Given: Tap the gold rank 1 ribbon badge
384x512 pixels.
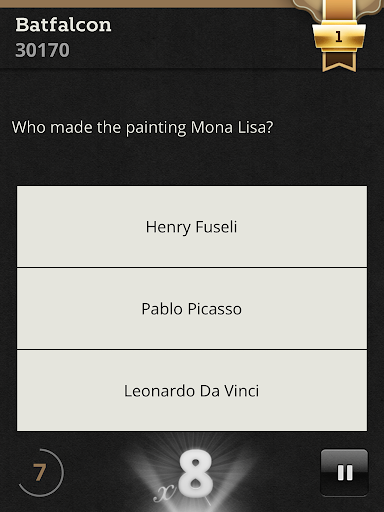Looking at the screenshot, I should click(x=339, y=35).
